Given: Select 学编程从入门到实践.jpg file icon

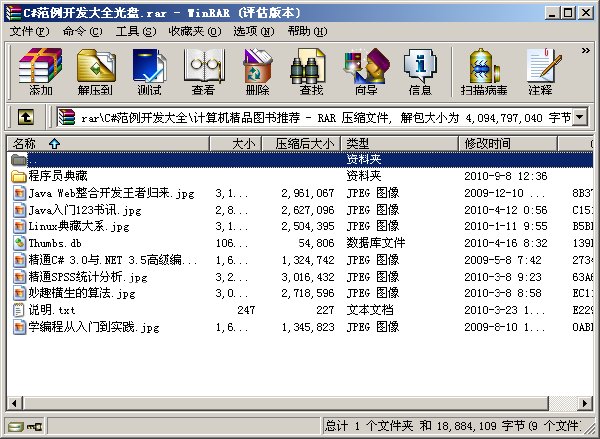Looking at the screenshot, I should tap(19, 327).
